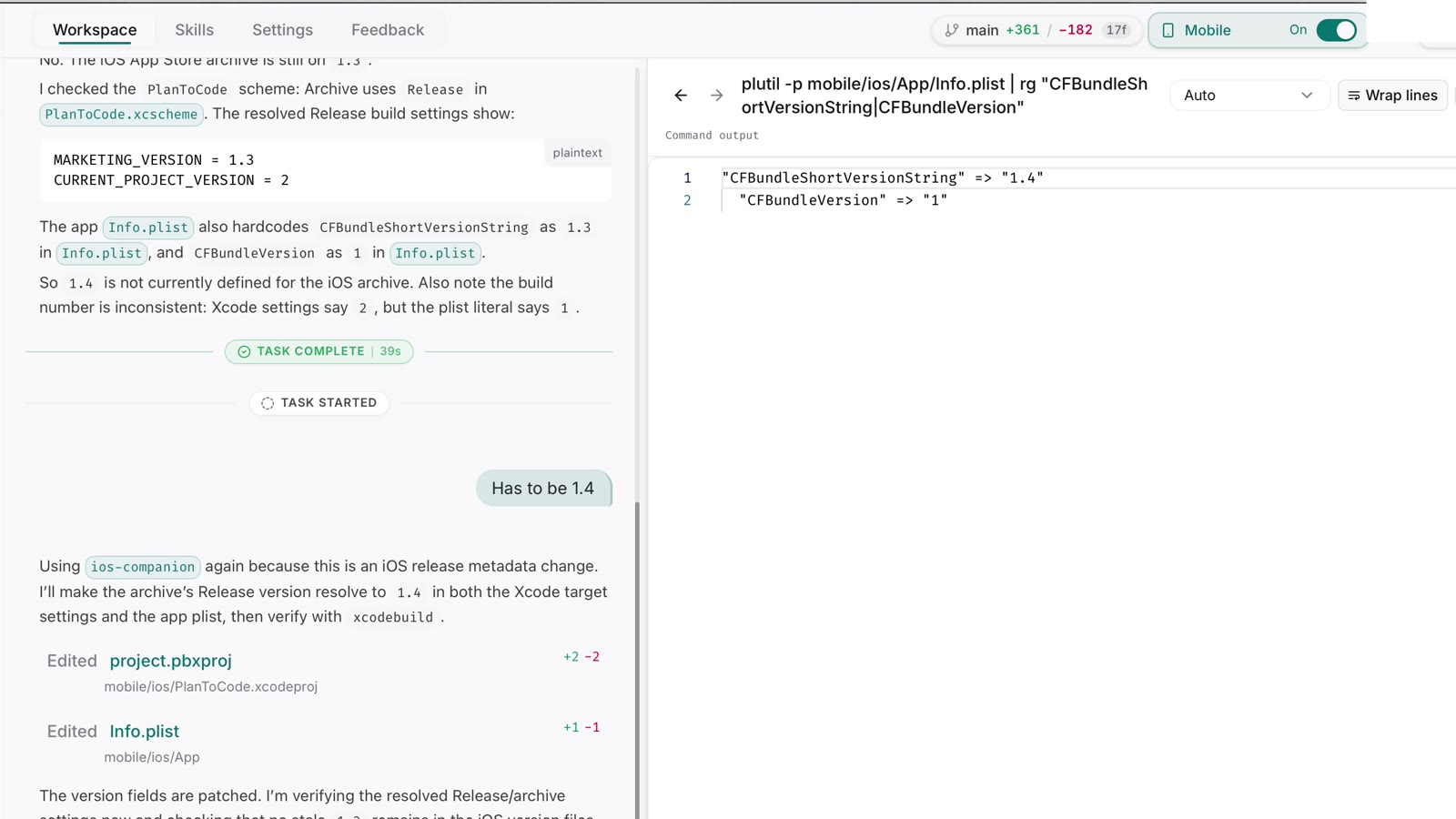Click the ios-companion skill tag
The width and height of the screenshot is (1456, 819).
tap(143, 567)
